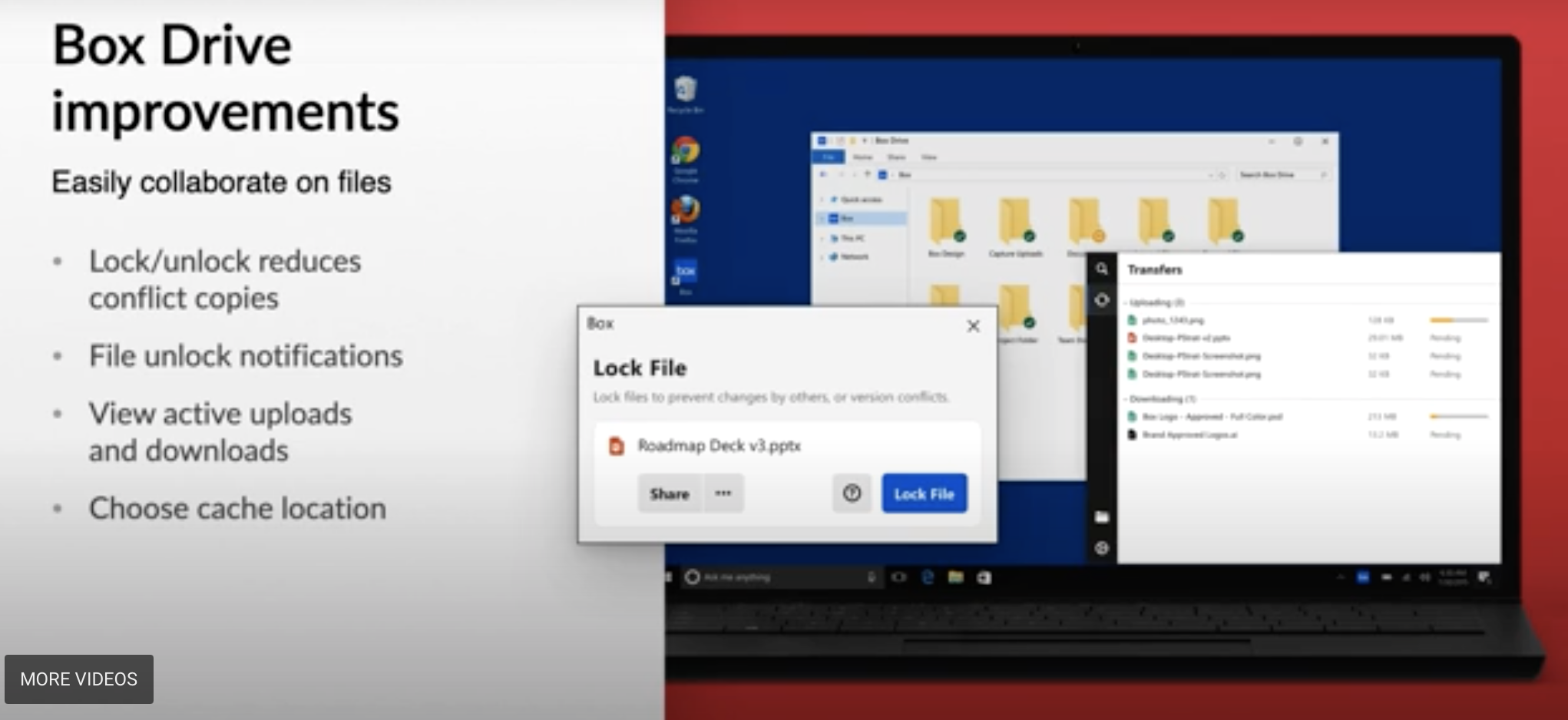Open the Recycle Bin desktop icon
This screenshot has height=720, width=1568.
(685, 94)
